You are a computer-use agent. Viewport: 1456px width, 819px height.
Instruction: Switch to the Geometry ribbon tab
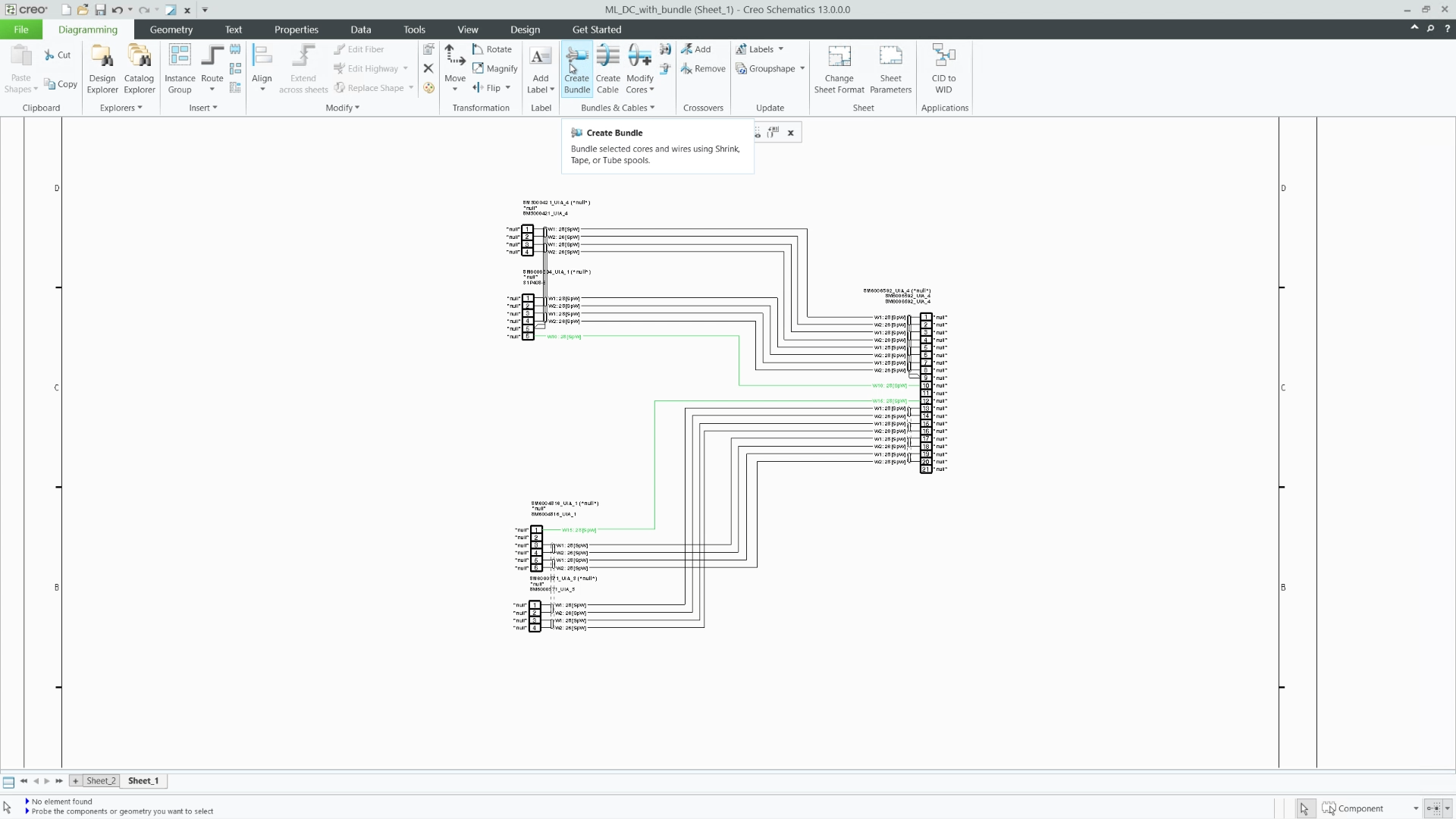tap(171, 30)
